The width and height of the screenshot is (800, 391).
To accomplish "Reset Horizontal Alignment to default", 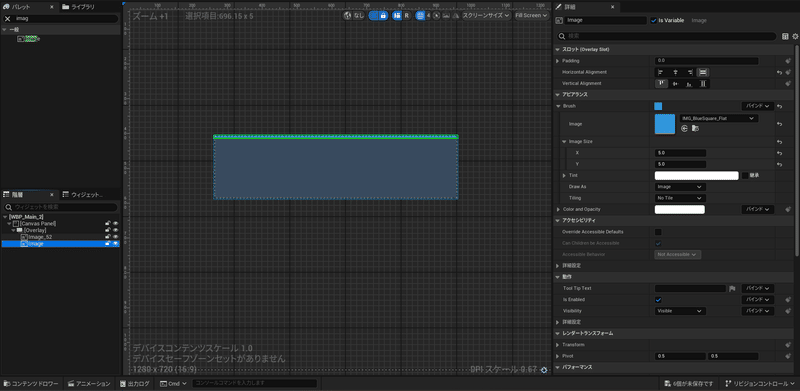I will [779, 72].
